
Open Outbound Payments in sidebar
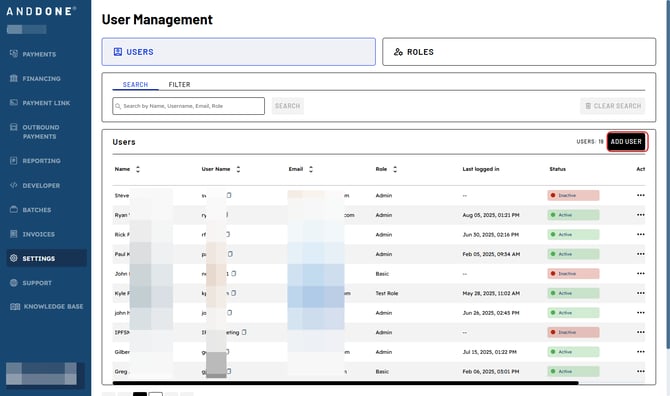click(x=35, y=132)
